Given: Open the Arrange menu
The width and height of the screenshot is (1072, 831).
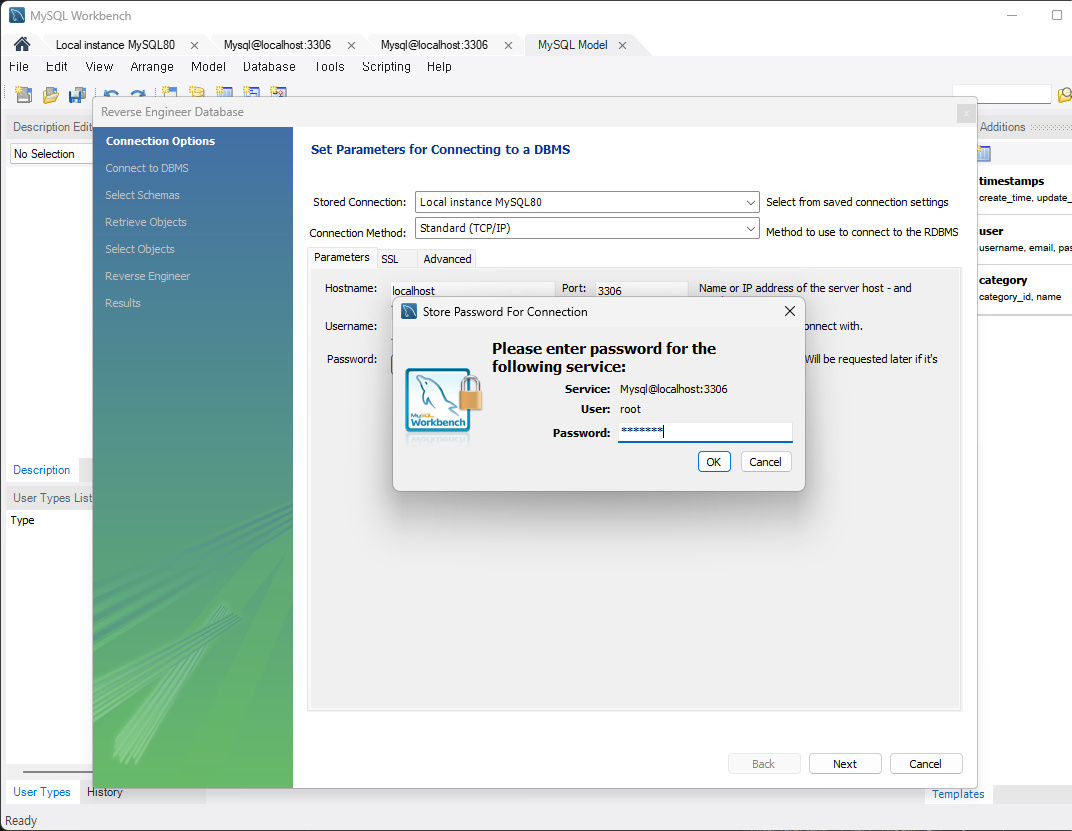Looking at the screenshot, I should 152,66.
